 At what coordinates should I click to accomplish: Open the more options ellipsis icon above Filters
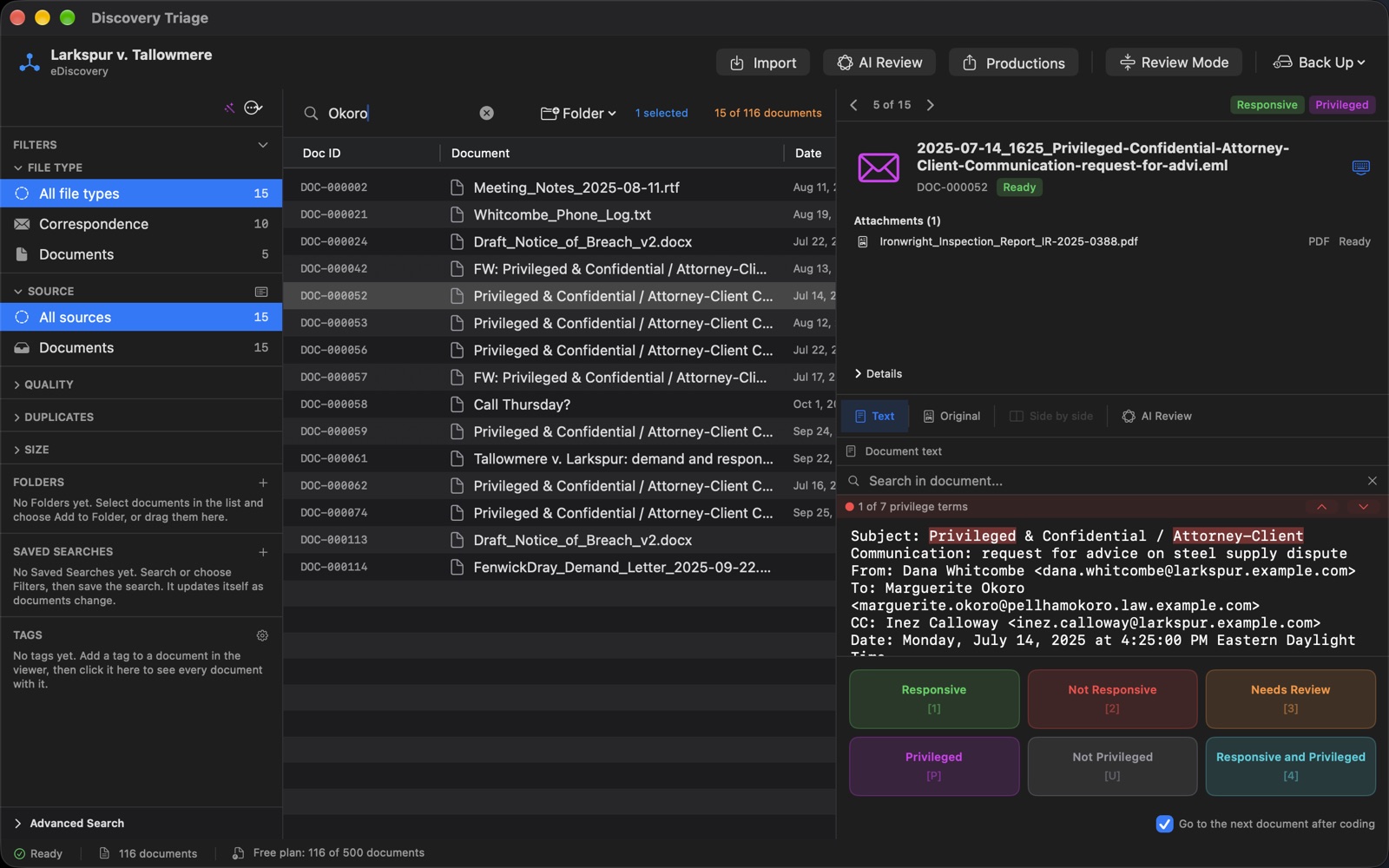click(253, 108)
